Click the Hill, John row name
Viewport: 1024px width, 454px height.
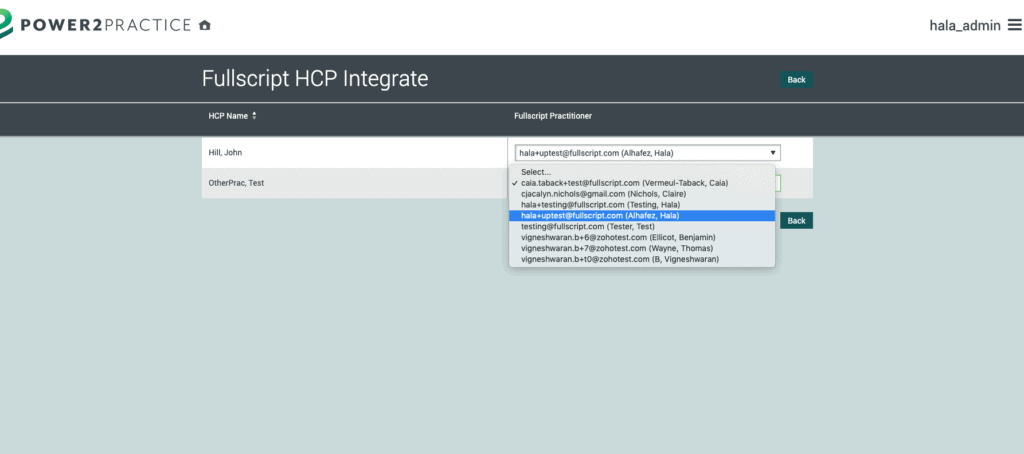(x=225, y=153)
